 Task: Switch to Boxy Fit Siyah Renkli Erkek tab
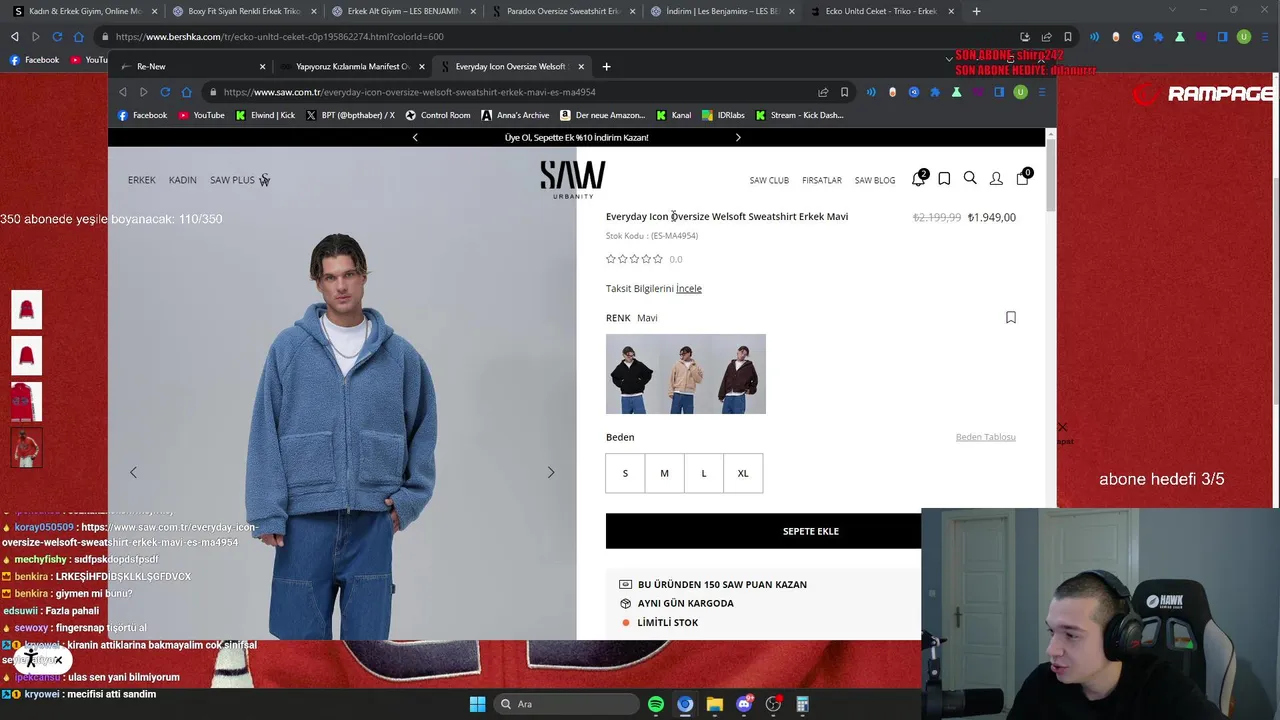click(243, 11)
